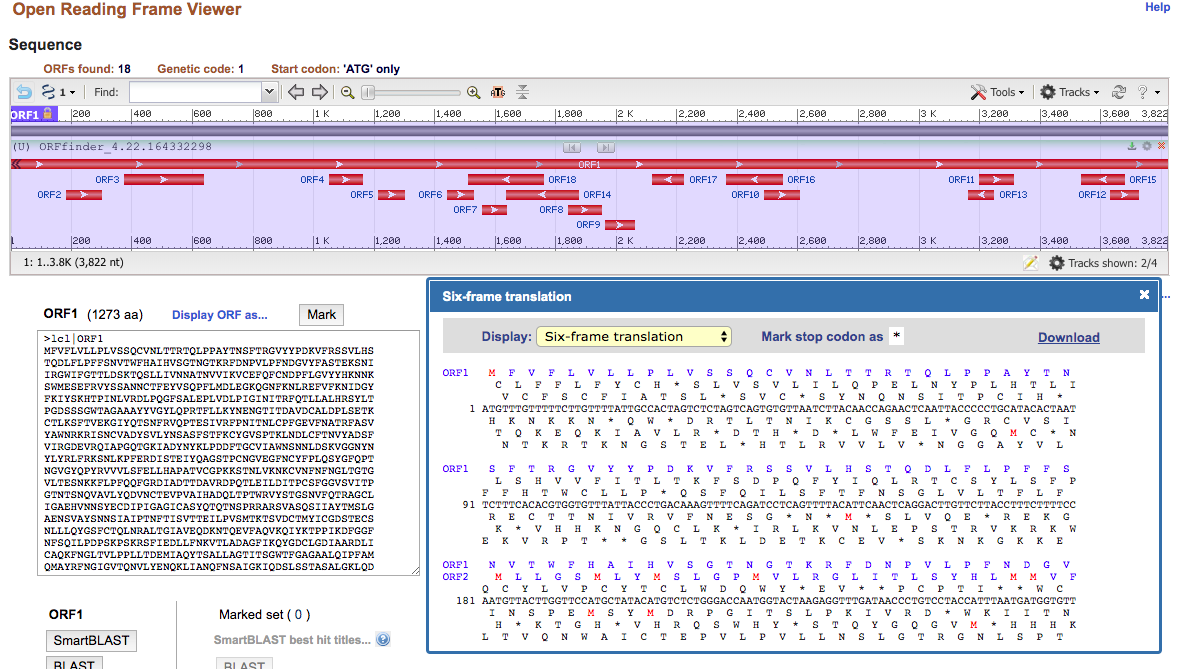Image resolution: width=1179 pixels, height=669 pixels.
Task: Click the back navigation arrow in toolbar
Action: [24, 92]
